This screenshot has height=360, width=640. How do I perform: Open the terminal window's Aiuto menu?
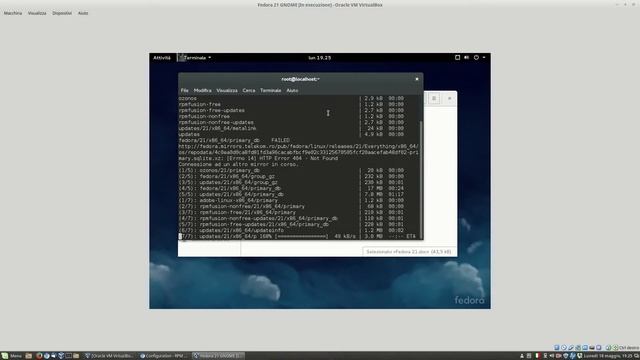tap(292, 90)
